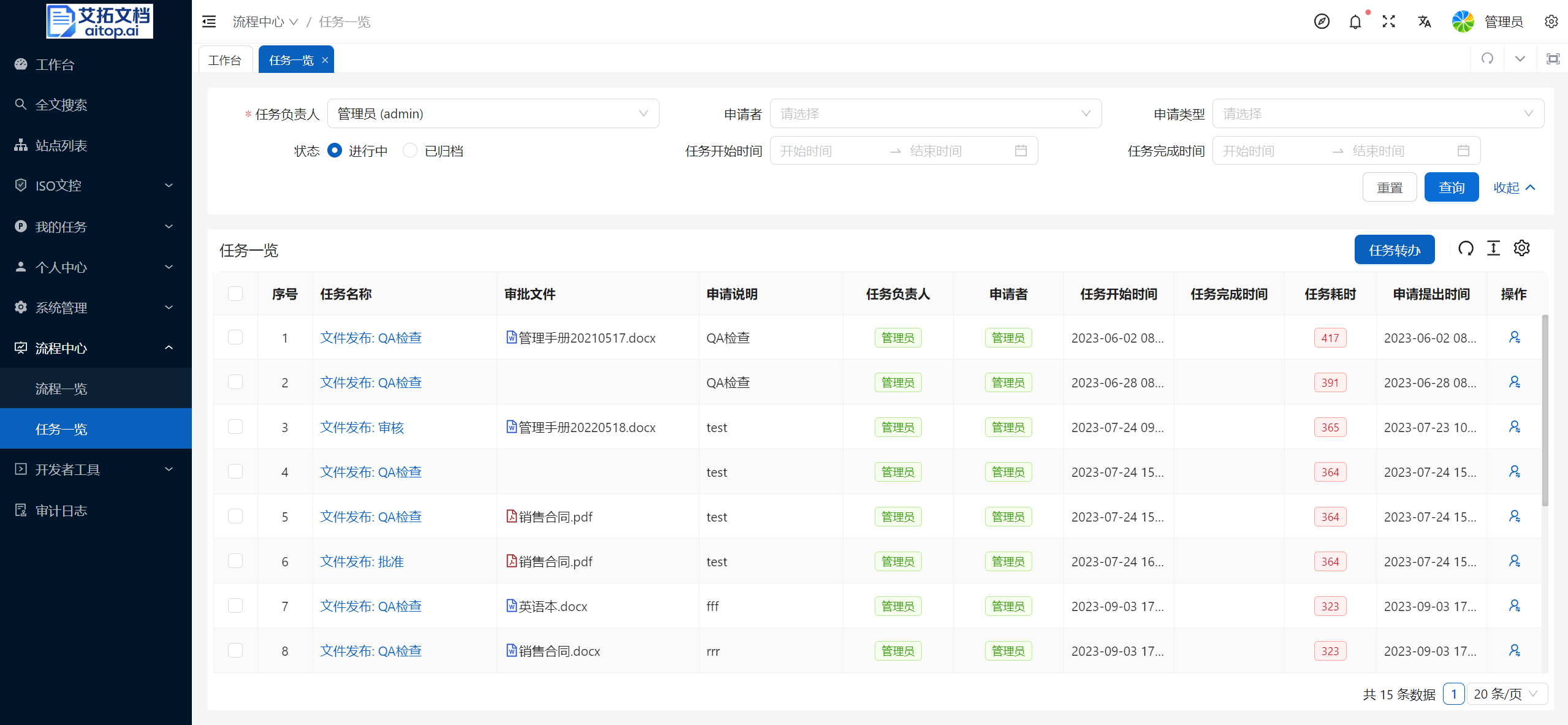This screenshot has height=725, width=1568.
Task: Click transfer user icon in row 1
Action: [1514, 338]
